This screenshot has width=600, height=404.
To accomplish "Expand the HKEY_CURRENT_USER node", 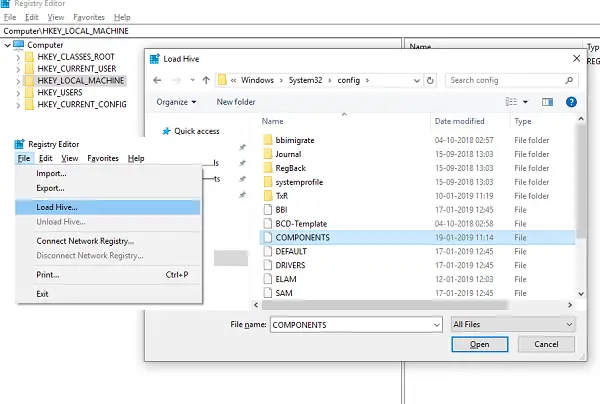I will tap(18, 69).
